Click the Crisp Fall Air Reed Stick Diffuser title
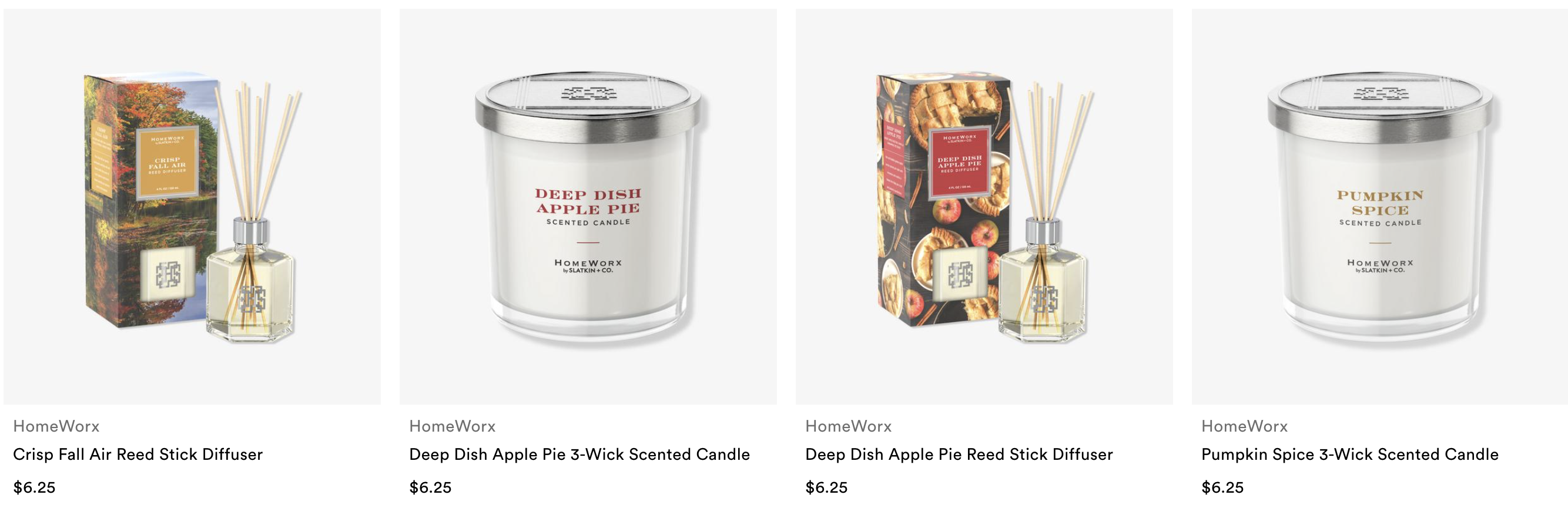This screenshot has height=525, width=1568. (138, 455)
